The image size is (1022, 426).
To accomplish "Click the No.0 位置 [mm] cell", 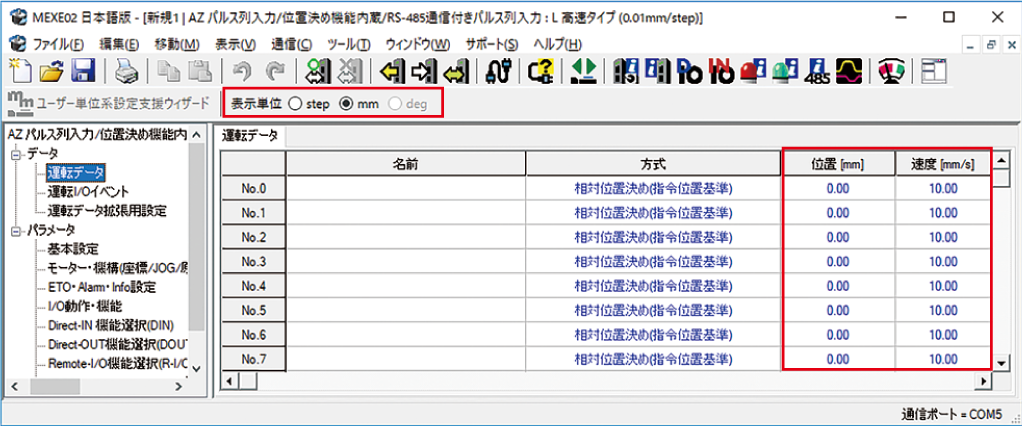I will point(837,188).
